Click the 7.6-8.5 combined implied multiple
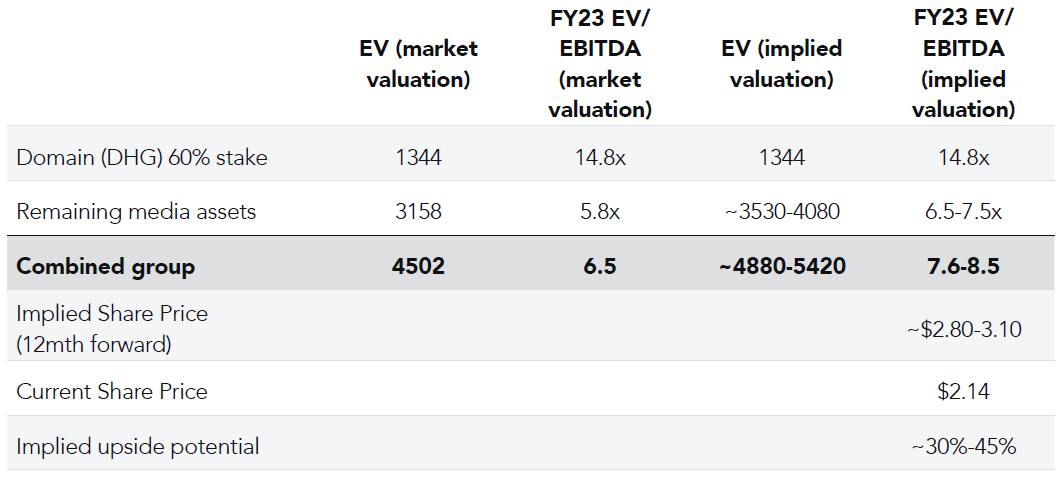 964,266
